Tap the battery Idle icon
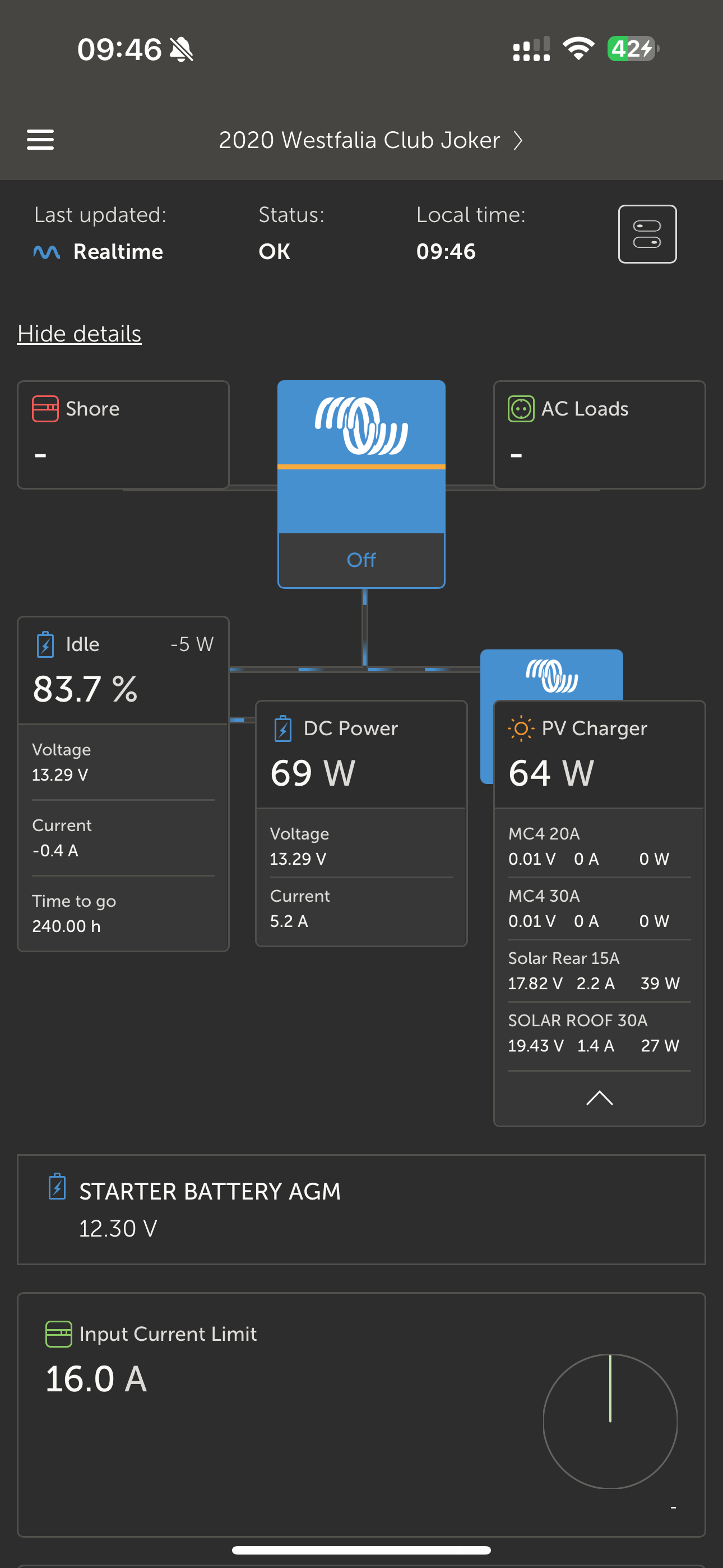 [45, 644]
